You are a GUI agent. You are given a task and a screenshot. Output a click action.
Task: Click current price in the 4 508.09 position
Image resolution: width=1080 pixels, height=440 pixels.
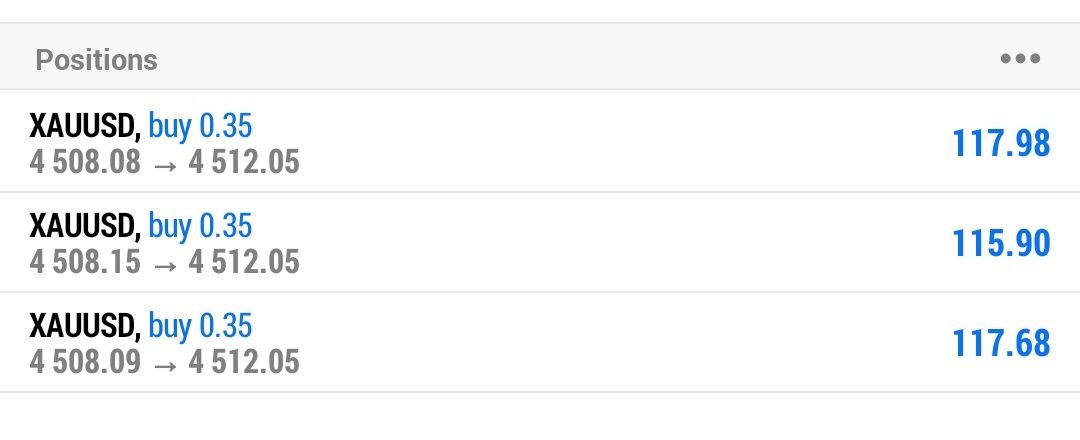pyautogui.click(x=244, y=362)
